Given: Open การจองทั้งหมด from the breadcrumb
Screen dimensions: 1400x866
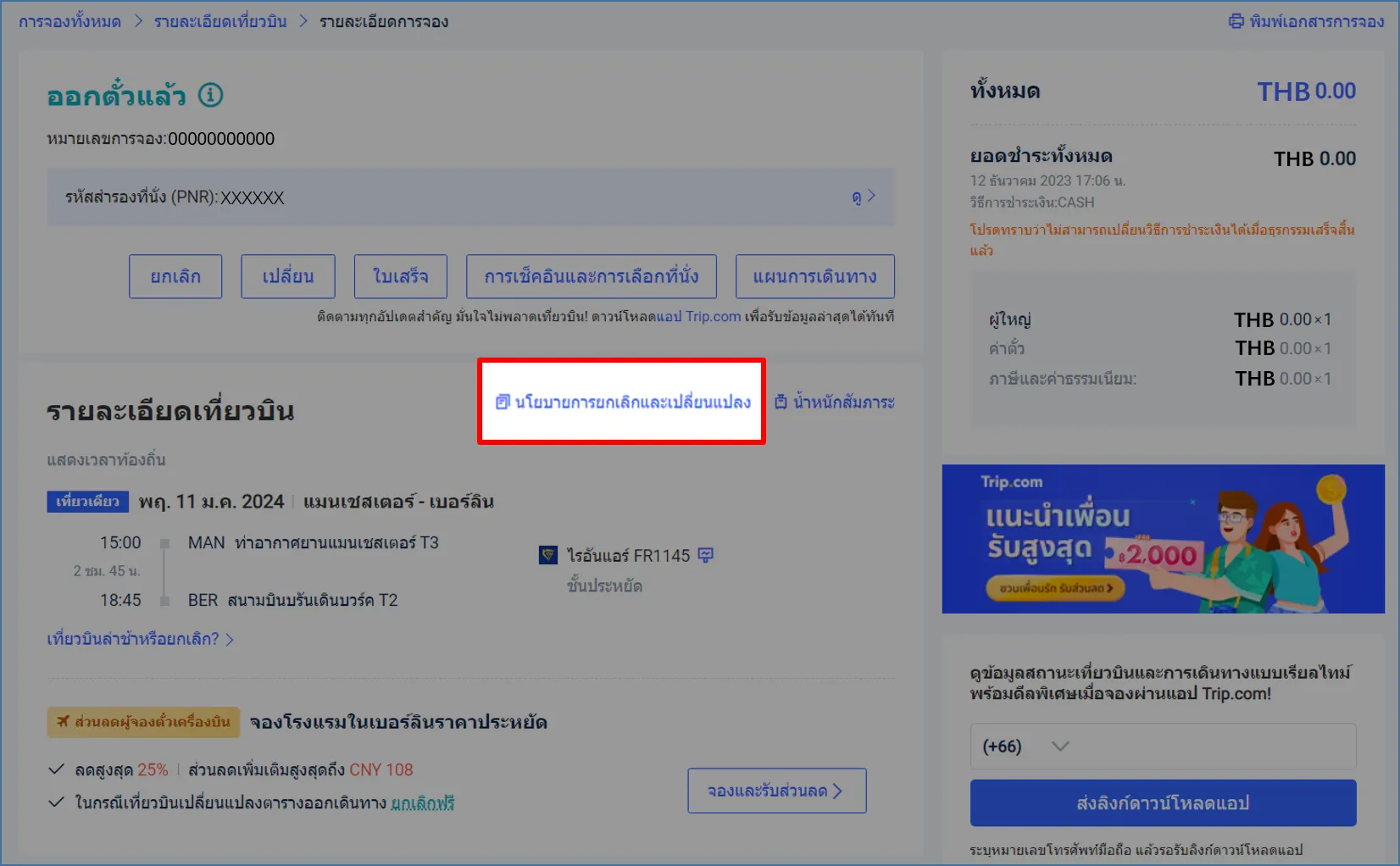Looking at the screenshot, I should (x=69, y=21).
